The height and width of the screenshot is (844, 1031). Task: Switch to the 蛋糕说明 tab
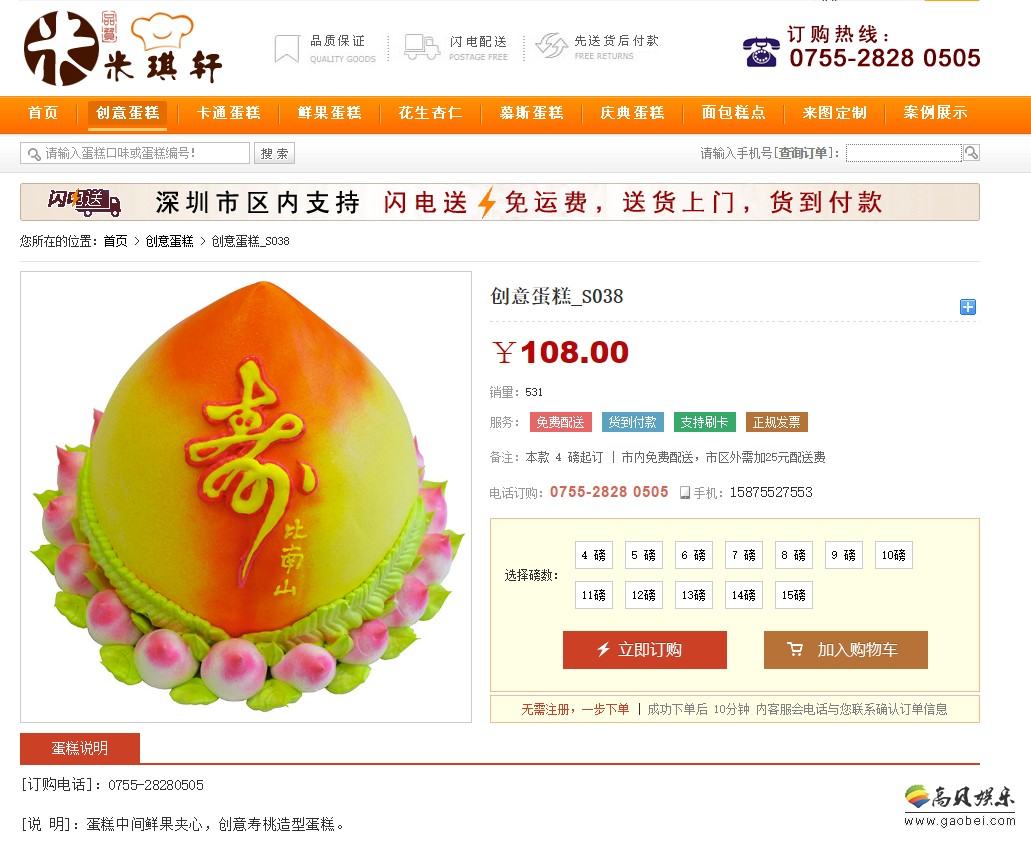(80, 748)
